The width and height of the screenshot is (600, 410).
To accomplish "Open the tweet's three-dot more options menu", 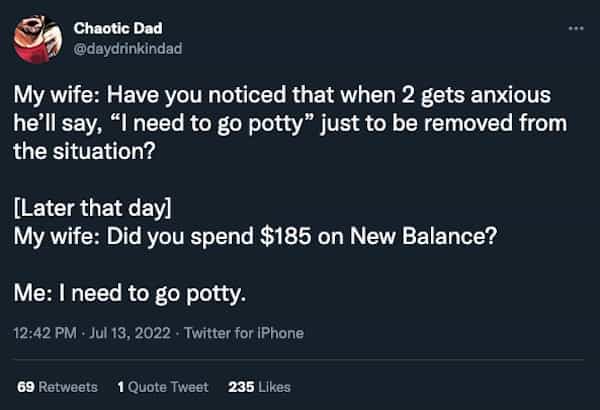I will [573, 28].
